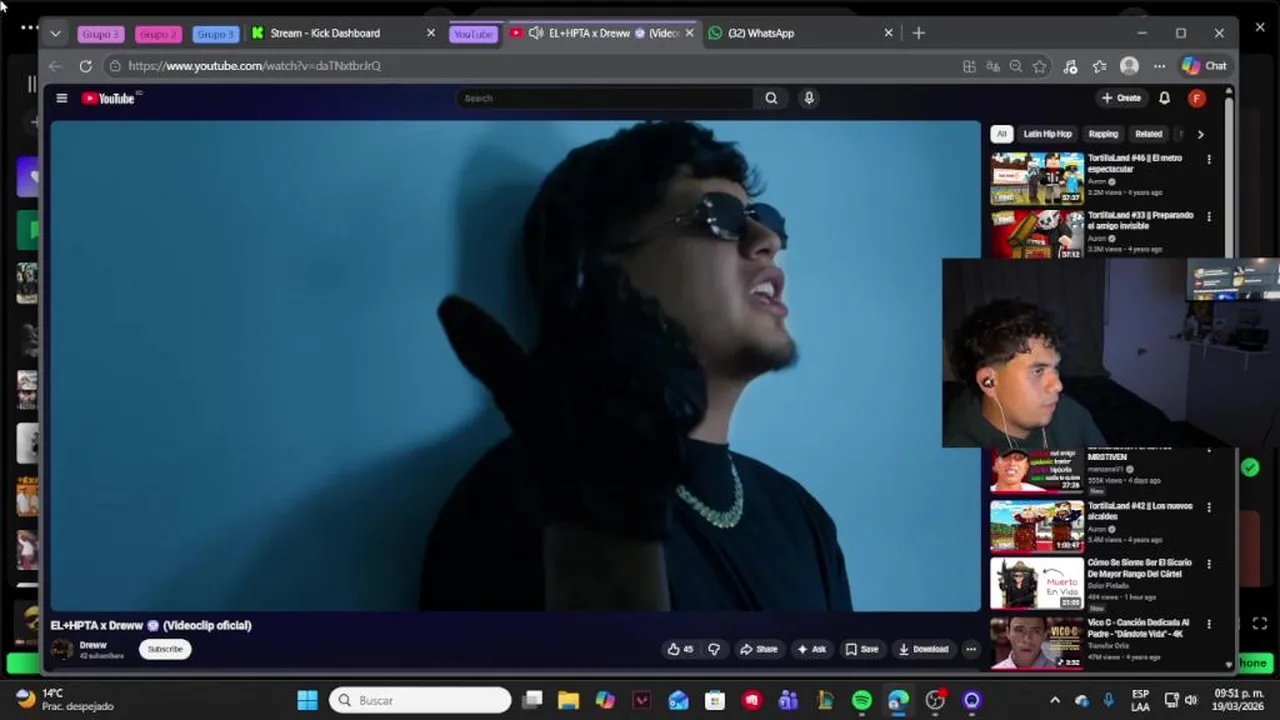
Task: Open Cómo Se Siente Ser El Sicario thumbnail
Action: point(1037,584)
